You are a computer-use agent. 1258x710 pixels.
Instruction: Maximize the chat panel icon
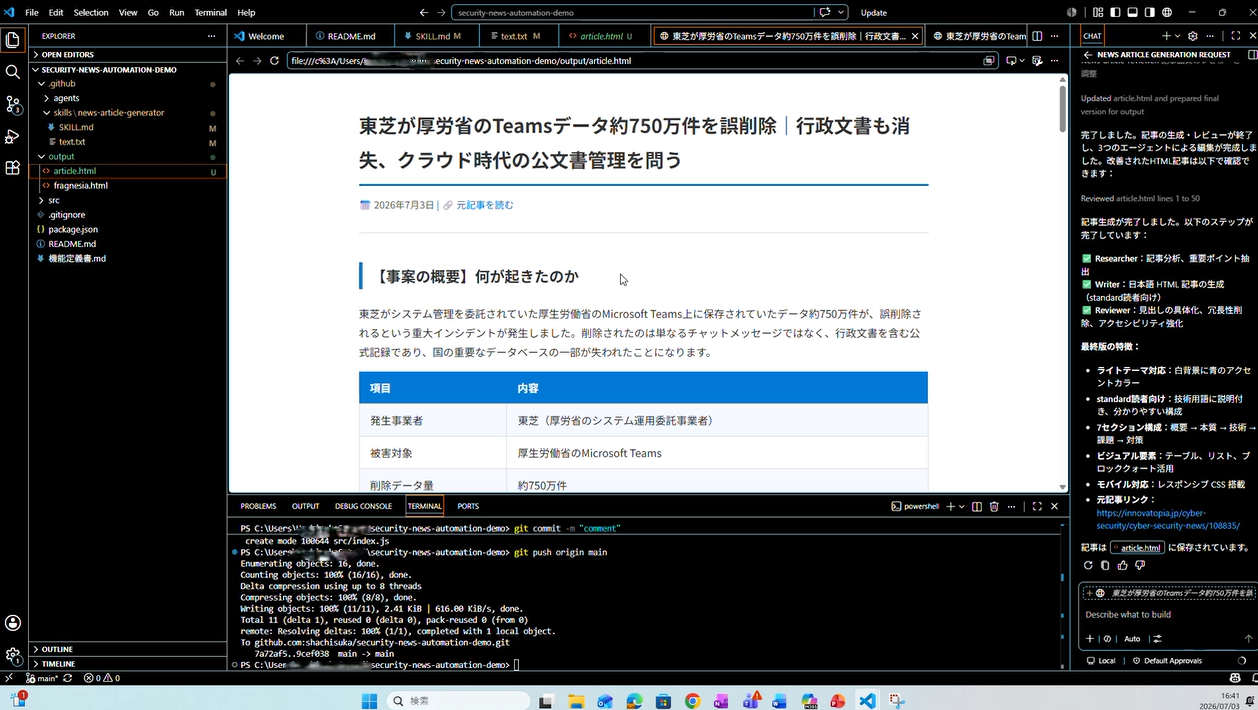1235,36
